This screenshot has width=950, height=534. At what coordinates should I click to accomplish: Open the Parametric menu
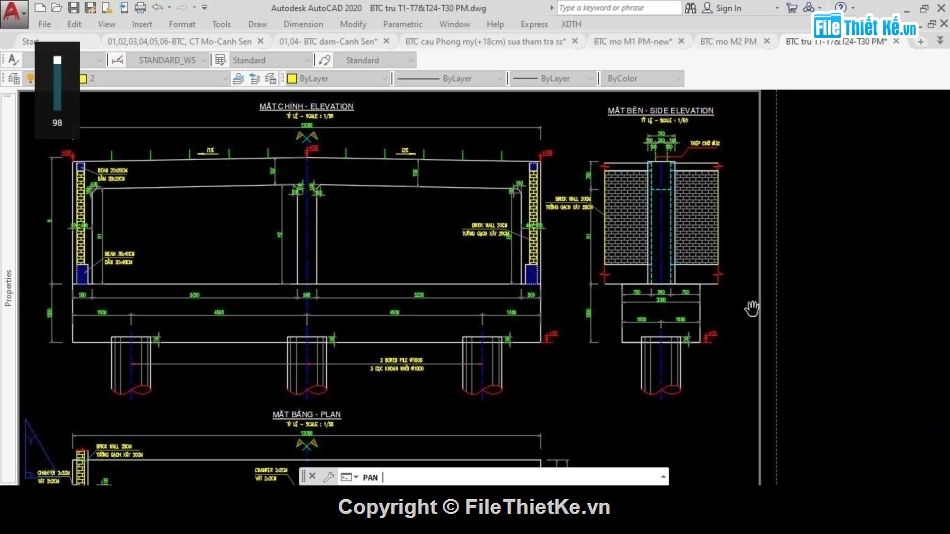pos(402,24)
